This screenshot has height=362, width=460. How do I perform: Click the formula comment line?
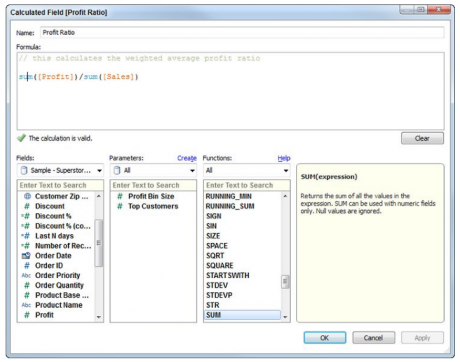pos(139,58)
